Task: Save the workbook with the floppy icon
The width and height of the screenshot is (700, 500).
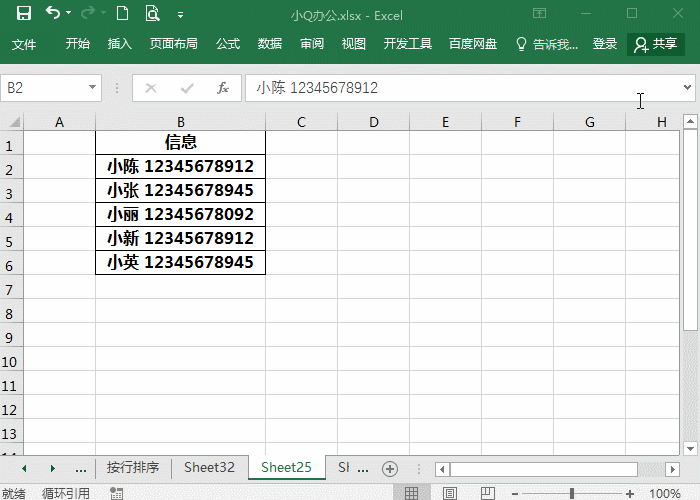Action: (24, 13)
